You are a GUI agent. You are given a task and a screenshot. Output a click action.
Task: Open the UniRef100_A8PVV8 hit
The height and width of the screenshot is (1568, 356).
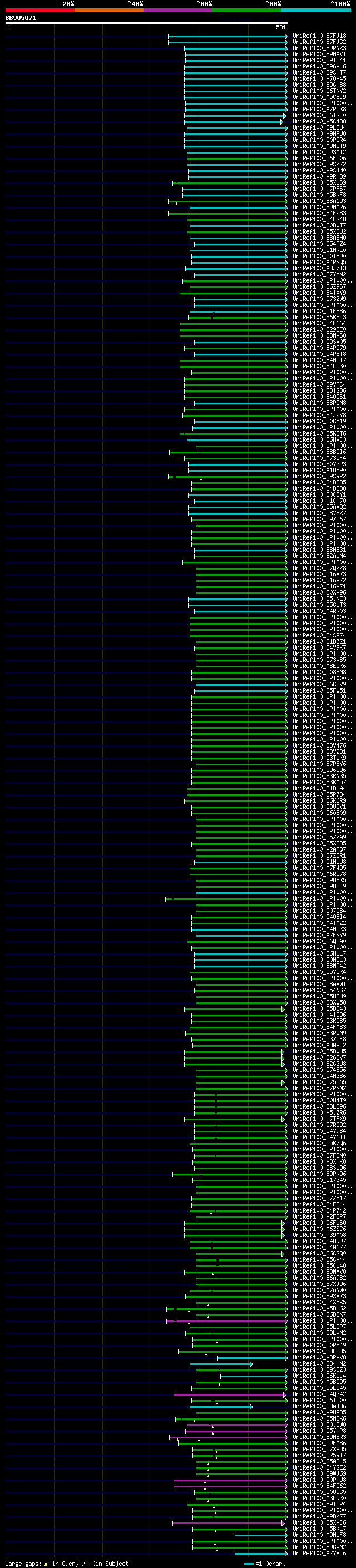click(319, 1357)
